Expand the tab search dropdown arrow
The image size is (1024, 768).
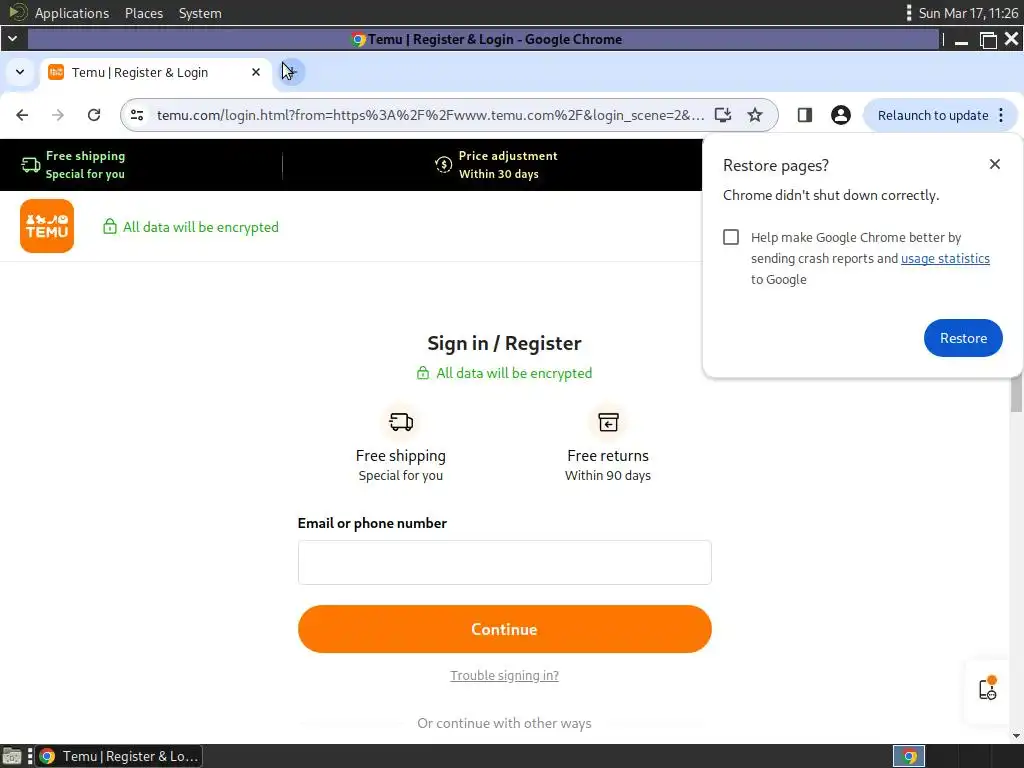click(20, 72)
